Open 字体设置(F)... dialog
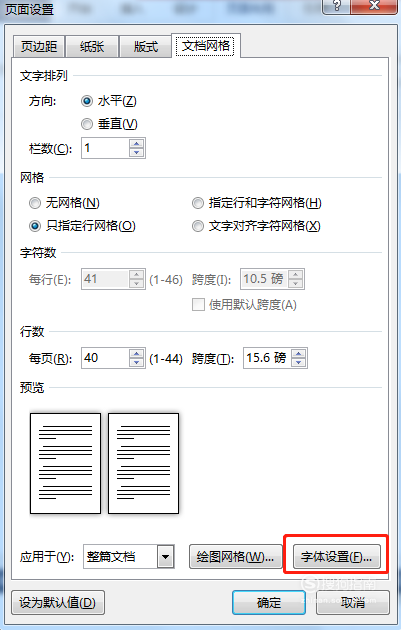The height and width of the screenshot is (630, 401). [x=337, y=556]
